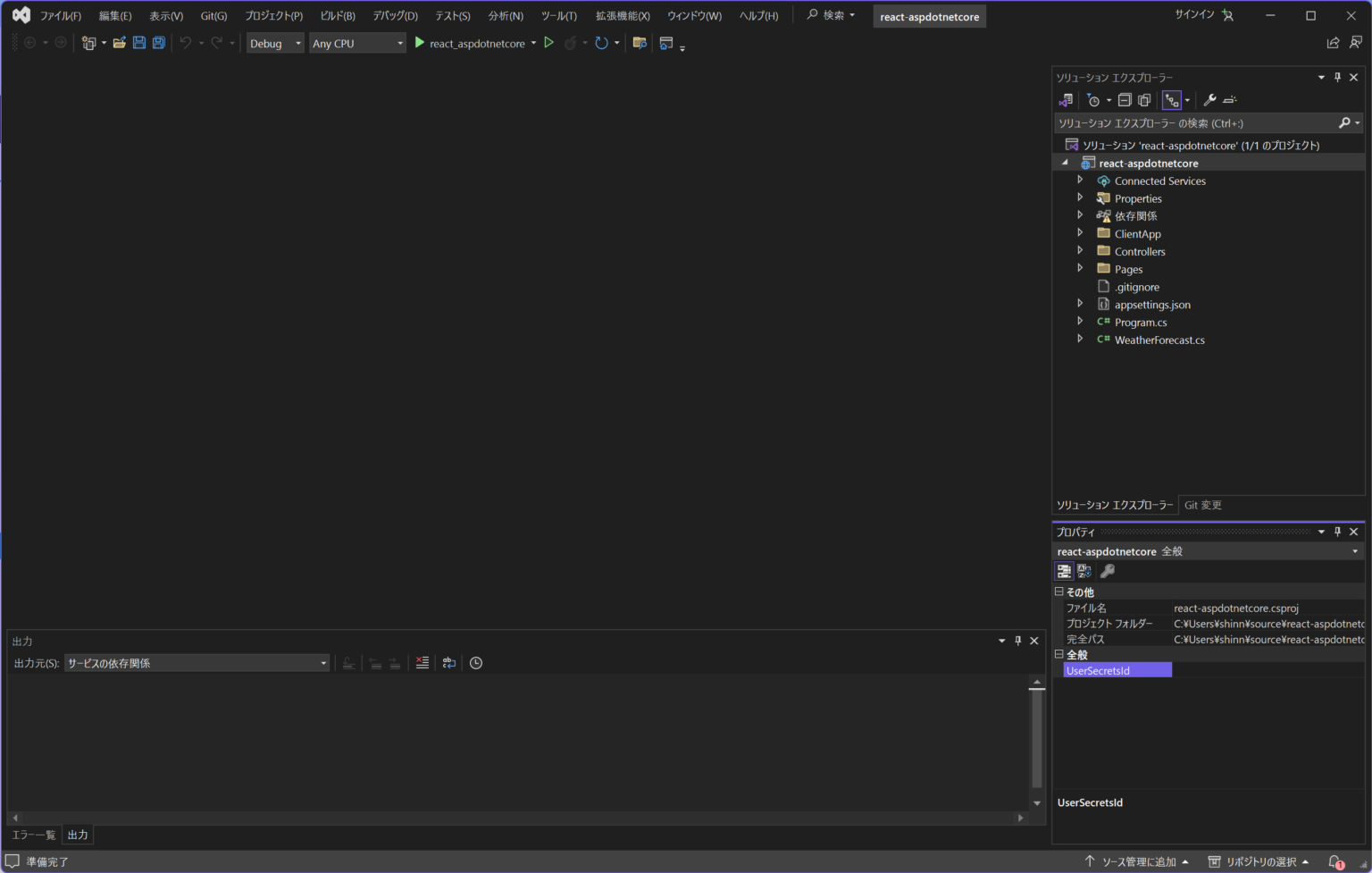
Task: Expand the Controllers folder
Action: [x=1080, y=251]
